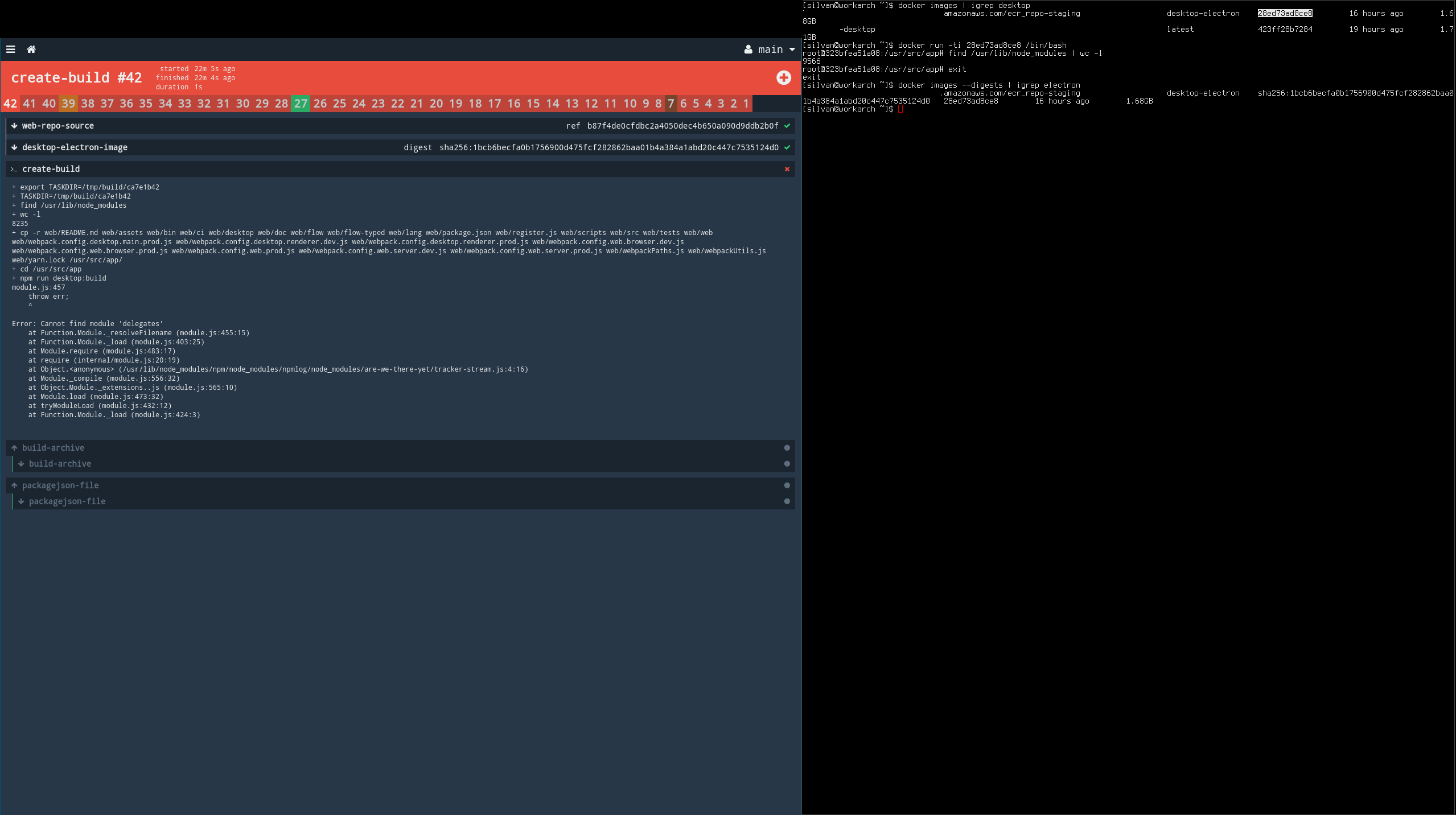
Task: Select the digest sha256 value on desktop-electron-image
Action: coord(609,147)
